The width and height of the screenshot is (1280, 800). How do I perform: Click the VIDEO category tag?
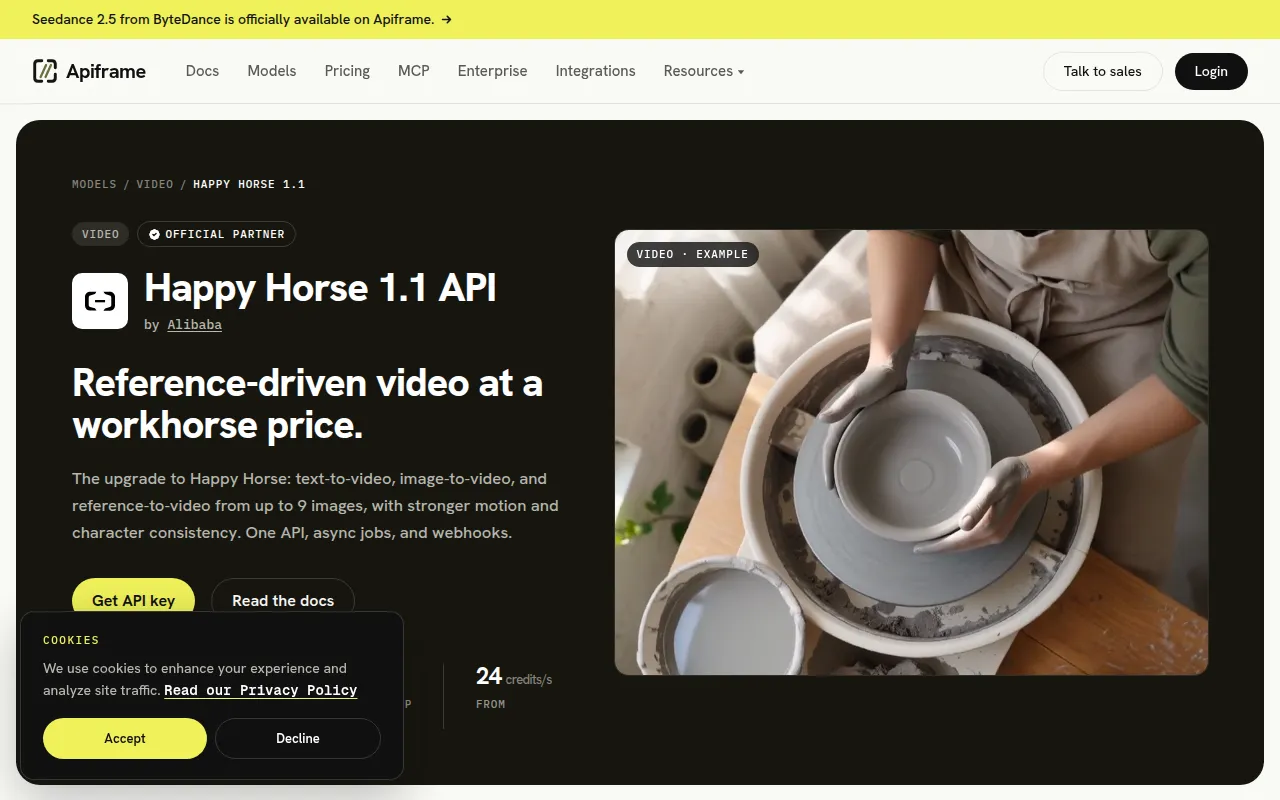click(x=100, y=234)
